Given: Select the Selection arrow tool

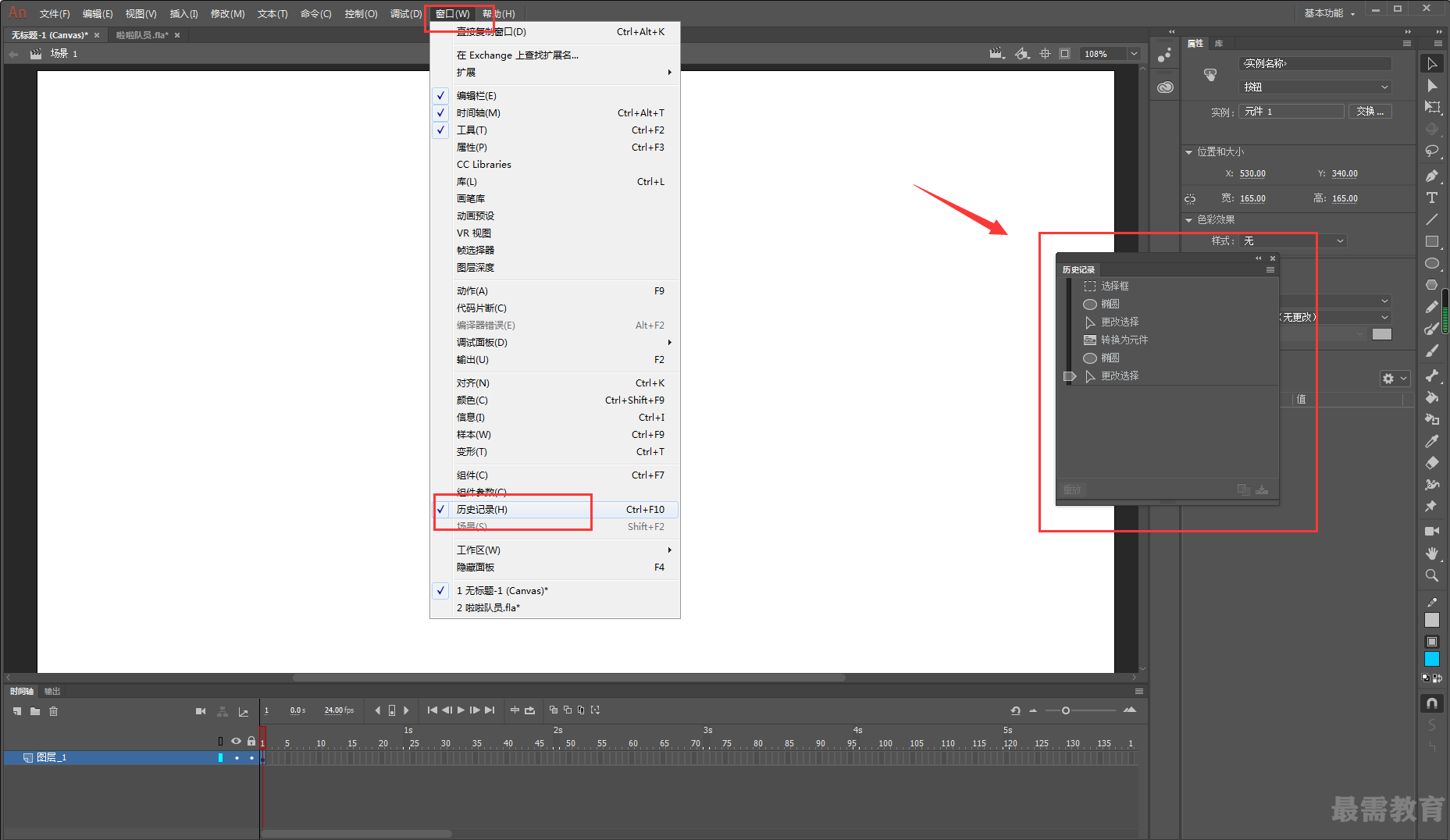Looking at the screenshot, I should click(1431, 64).
